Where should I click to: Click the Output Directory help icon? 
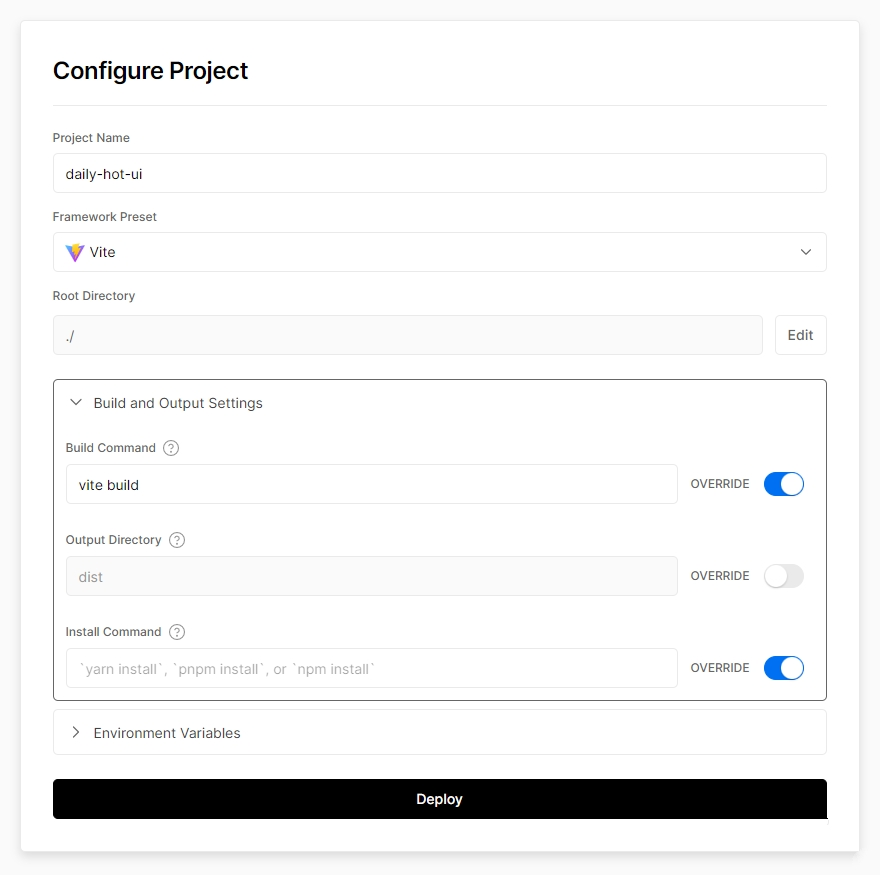(x=177, y=540)
